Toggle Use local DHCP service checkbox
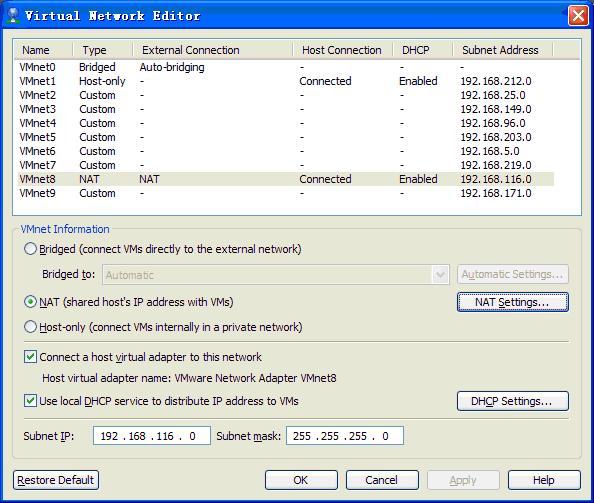Screen dimensions: 594x503 point(30,401)
